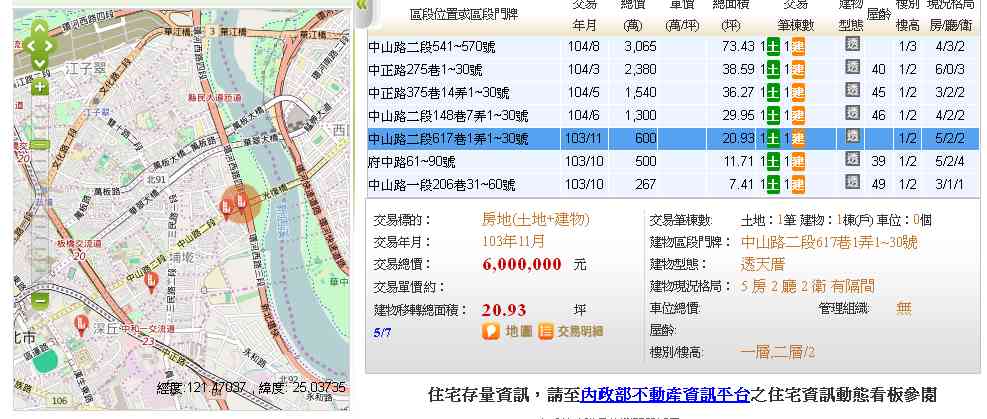The height and width of the screenshot is (419, 987).
Task: Click the 透 building type icon in 206巷 row
Action: coord(852,182)
